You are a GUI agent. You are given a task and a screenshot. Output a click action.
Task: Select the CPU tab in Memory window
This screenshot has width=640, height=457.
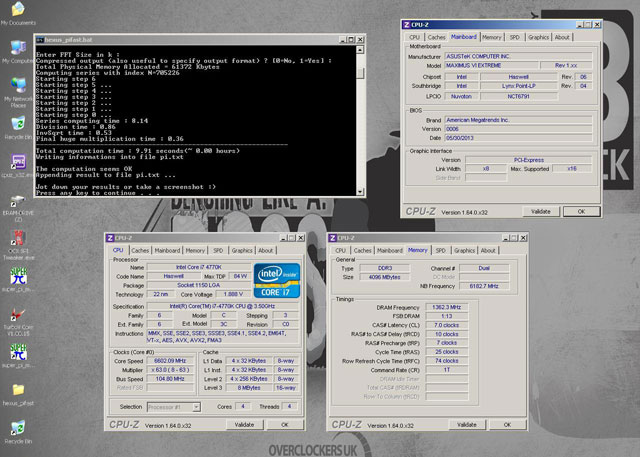point(342,251)
